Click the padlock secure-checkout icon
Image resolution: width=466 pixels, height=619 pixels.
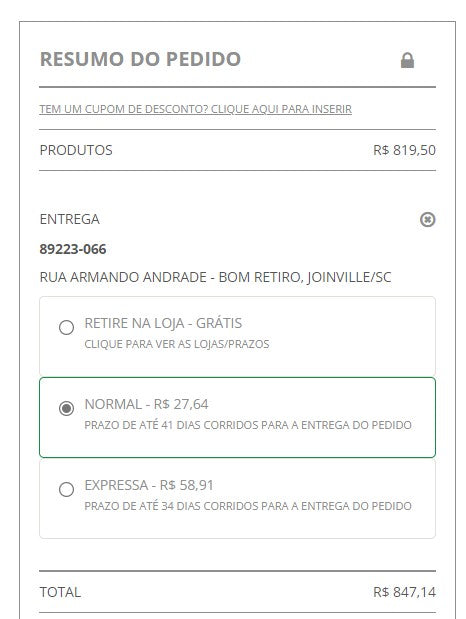click(407, 60)
